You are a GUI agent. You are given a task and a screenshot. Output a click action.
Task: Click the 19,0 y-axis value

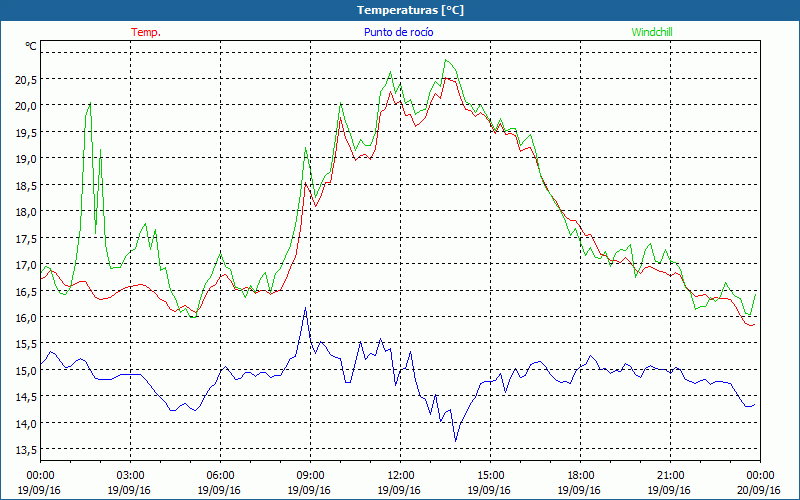pos(26,159)
